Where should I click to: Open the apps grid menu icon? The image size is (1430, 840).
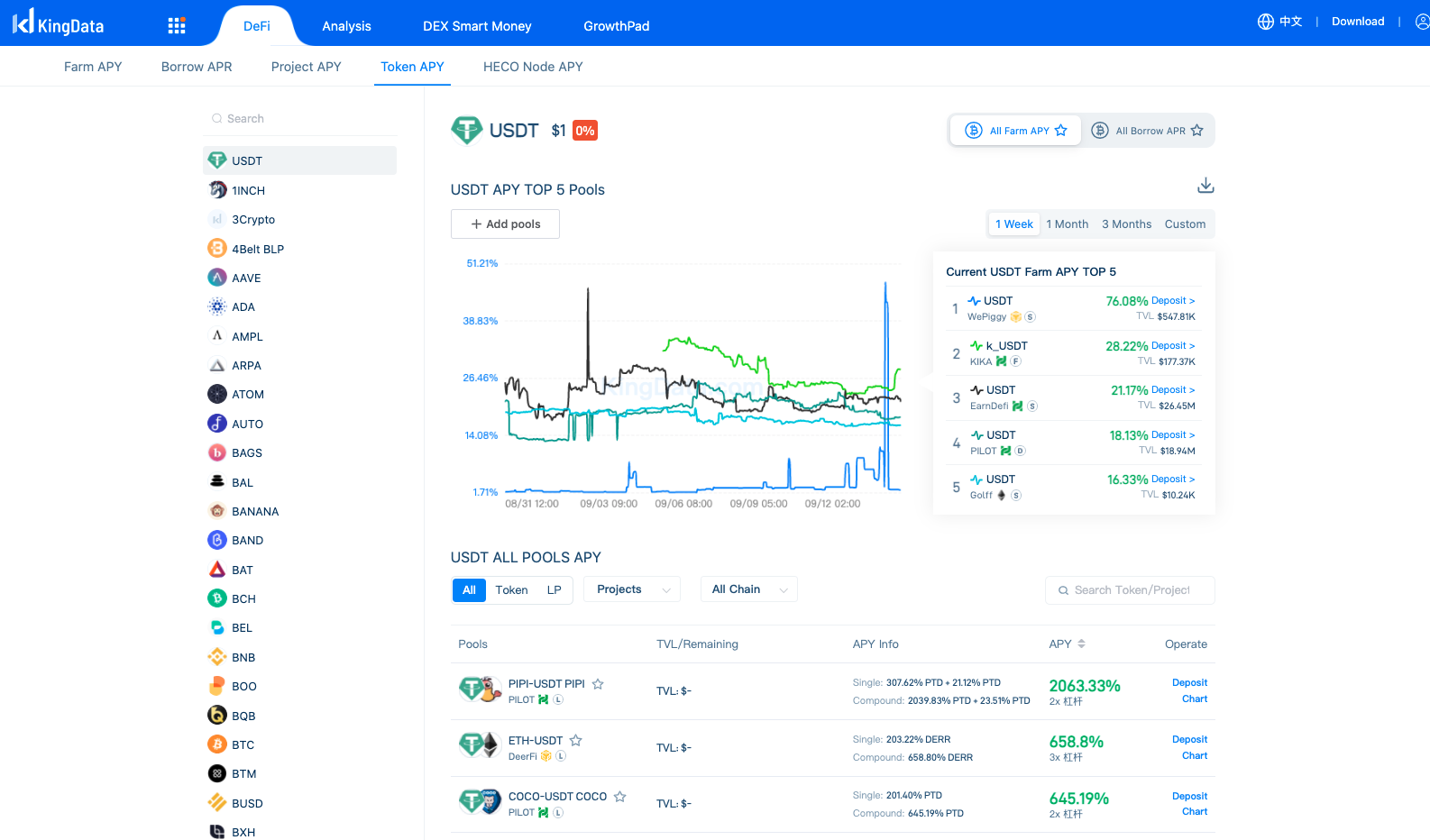click(177, 25)
